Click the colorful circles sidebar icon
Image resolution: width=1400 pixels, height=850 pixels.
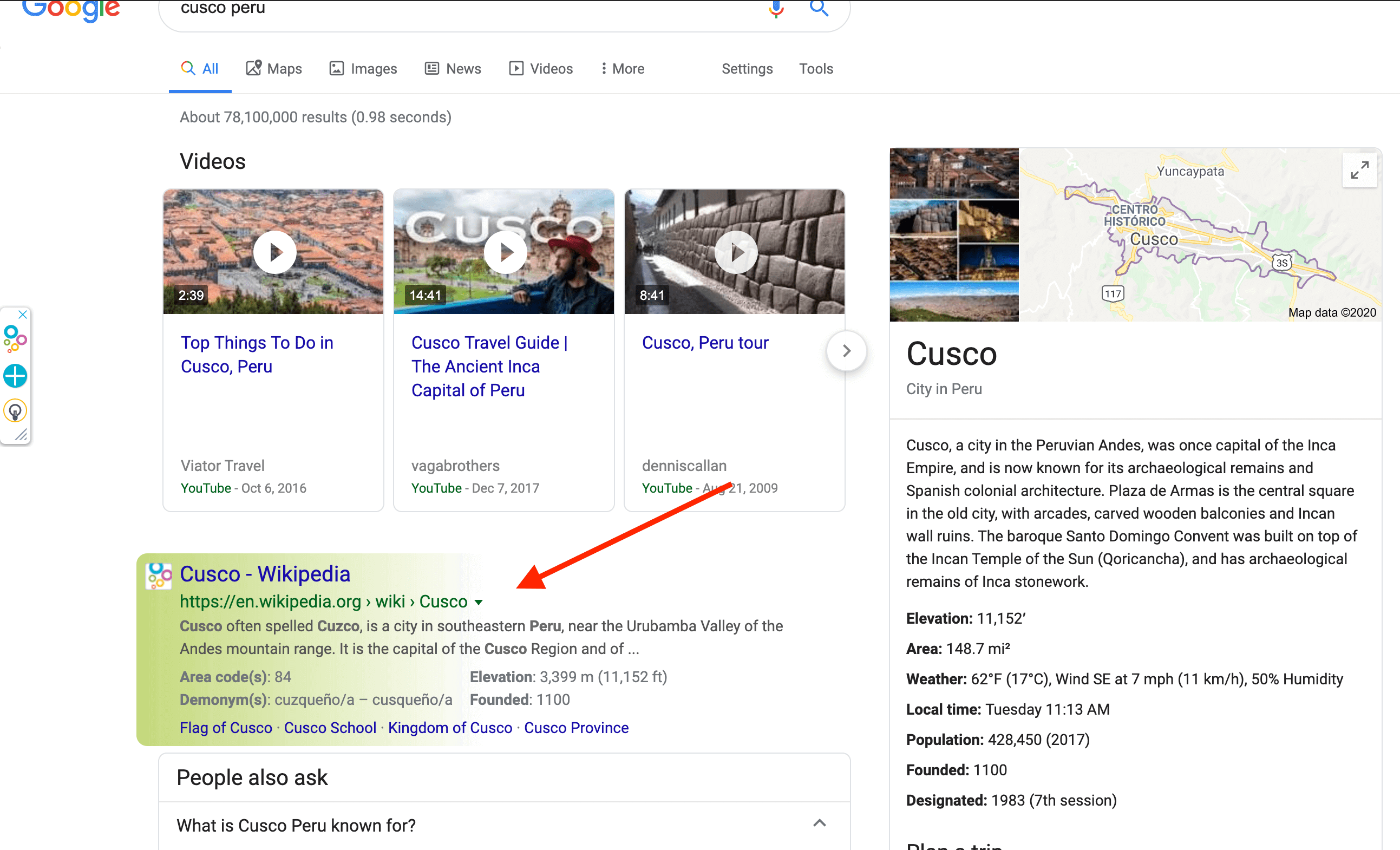pyautogui.click(x=15, y=339)
